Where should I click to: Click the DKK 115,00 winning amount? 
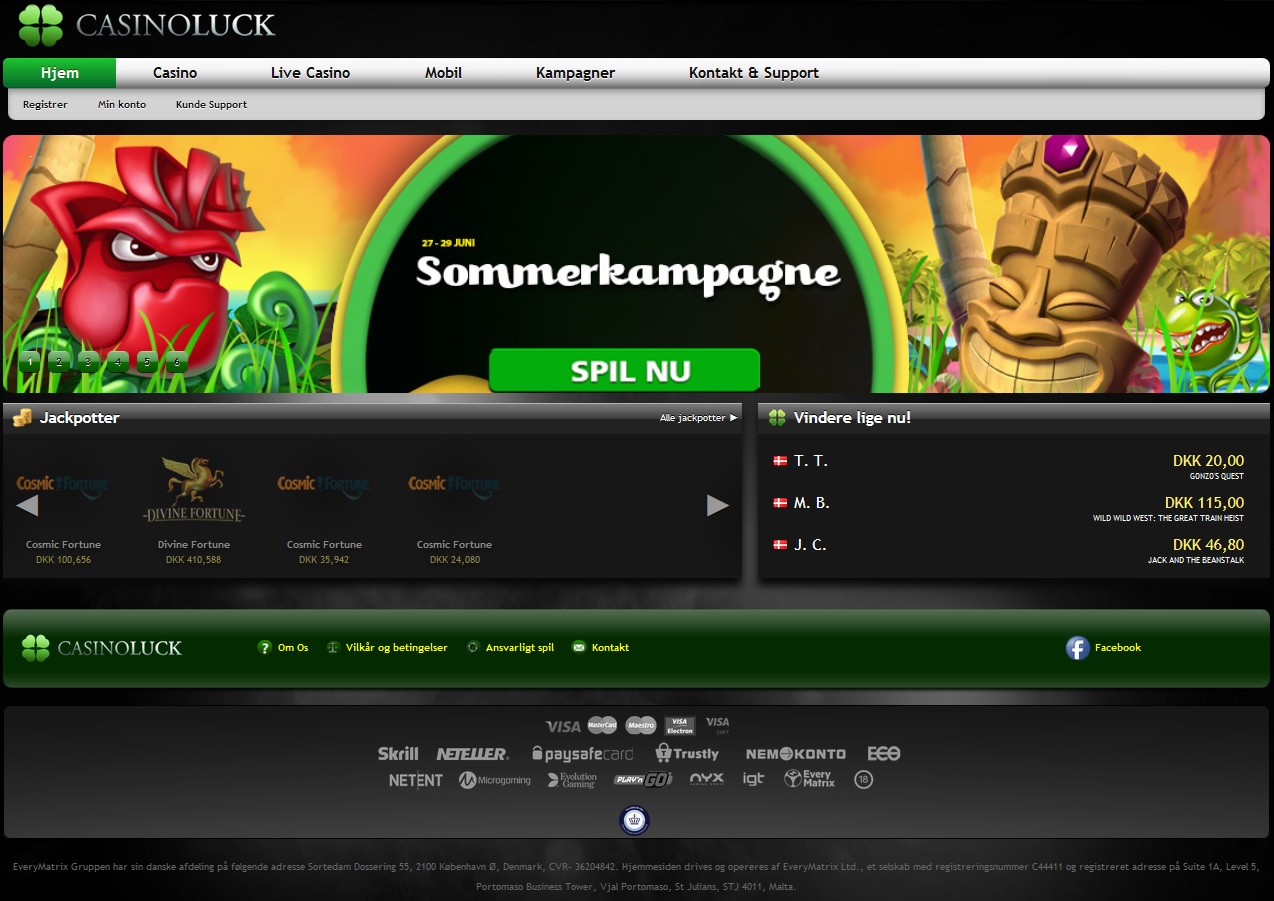(x=1205, y=503)
